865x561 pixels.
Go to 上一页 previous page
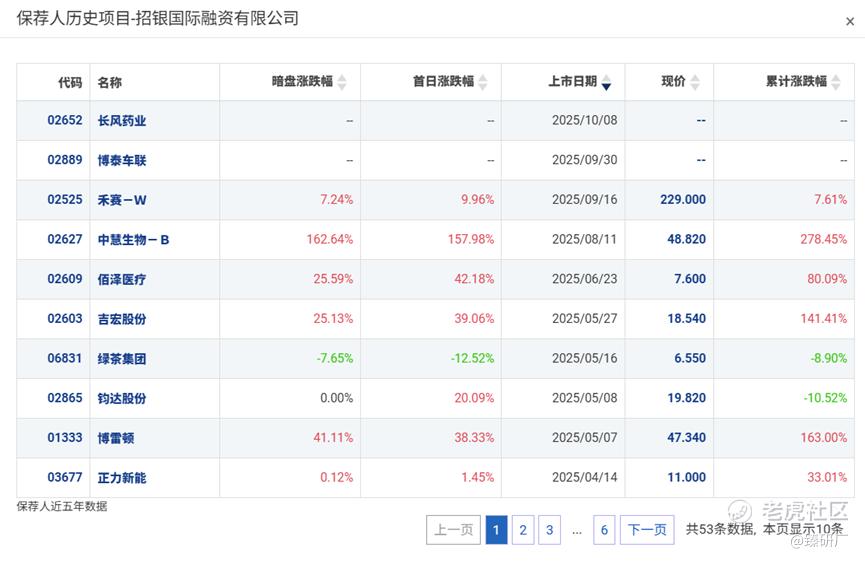coord(453,530)
